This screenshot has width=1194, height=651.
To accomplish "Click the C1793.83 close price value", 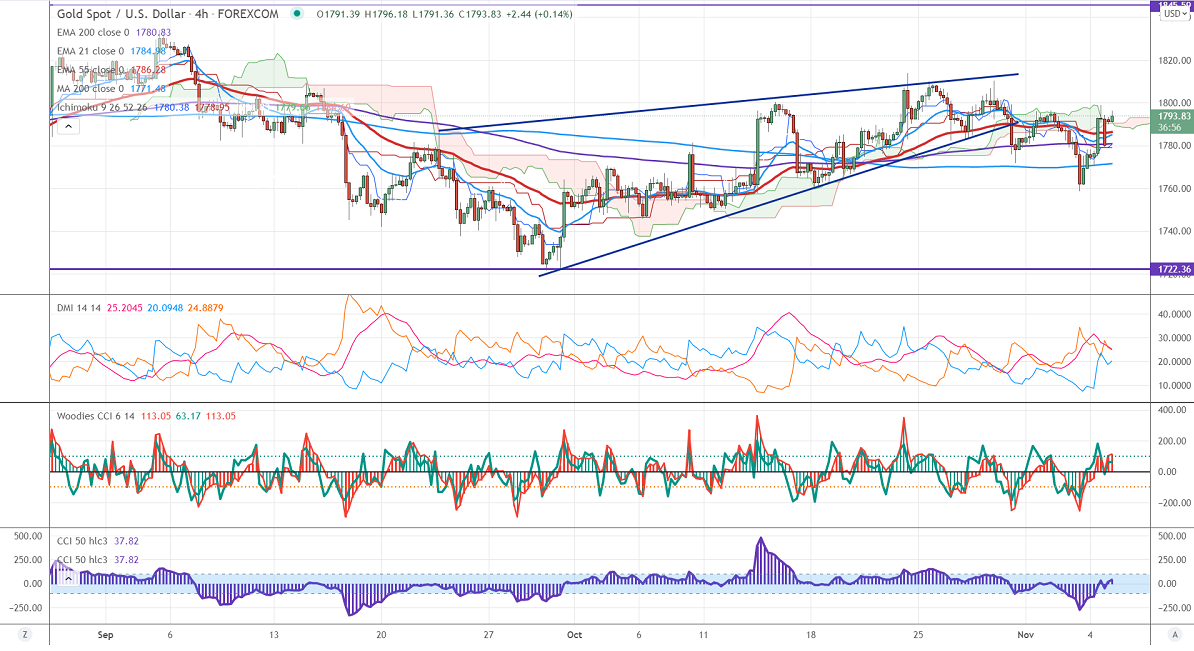I will [x=480, y=14].
